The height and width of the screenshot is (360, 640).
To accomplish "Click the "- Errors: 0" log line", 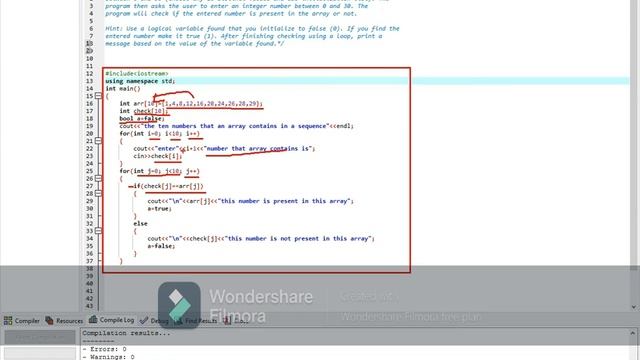I will coord(104,349).
